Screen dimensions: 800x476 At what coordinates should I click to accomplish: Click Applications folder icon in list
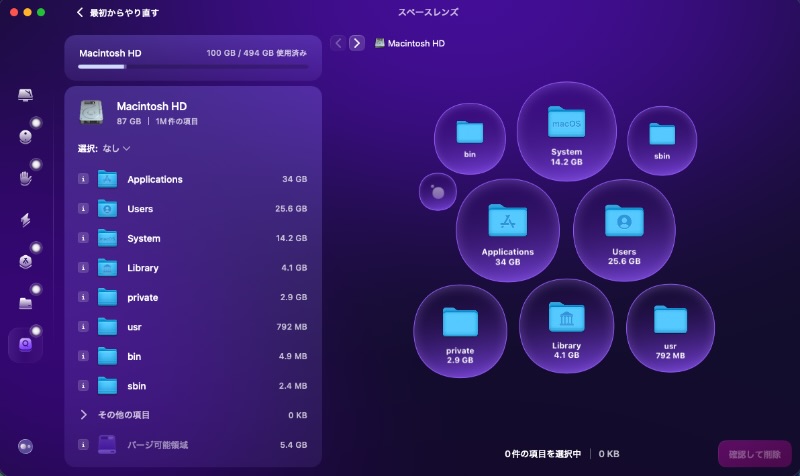(107, 179)
